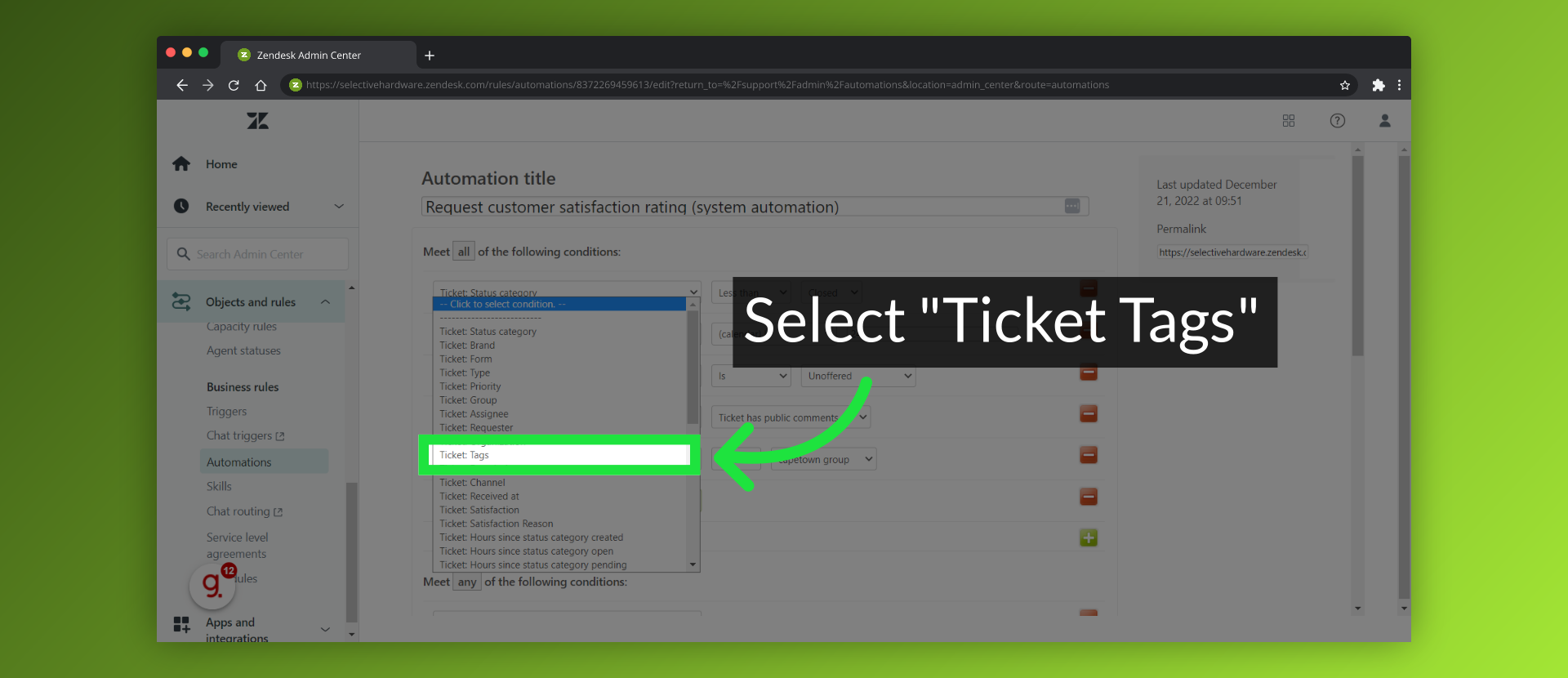The width and height of the screenshot is (1568, 678).
Task: Select 'Ticket: Status category' option in list
Action: point(560,332)
